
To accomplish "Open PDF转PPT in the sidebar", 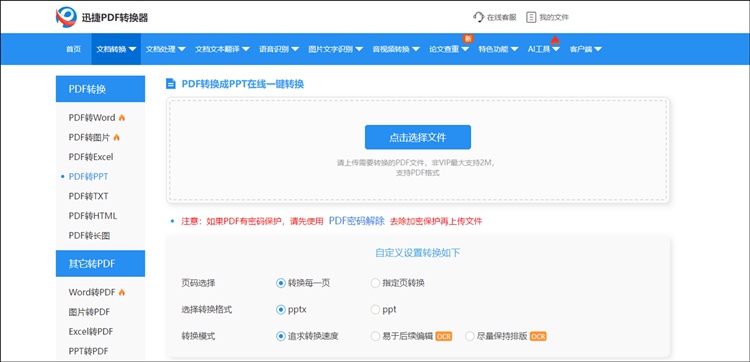I will click(x=88, y=177).
